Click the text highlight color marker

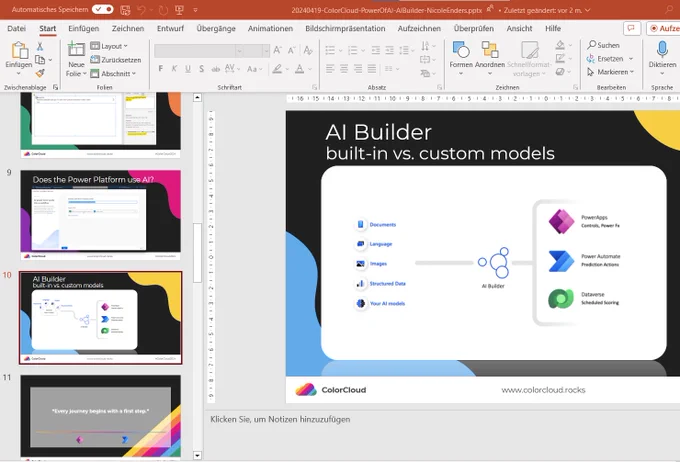click(277, 69)
